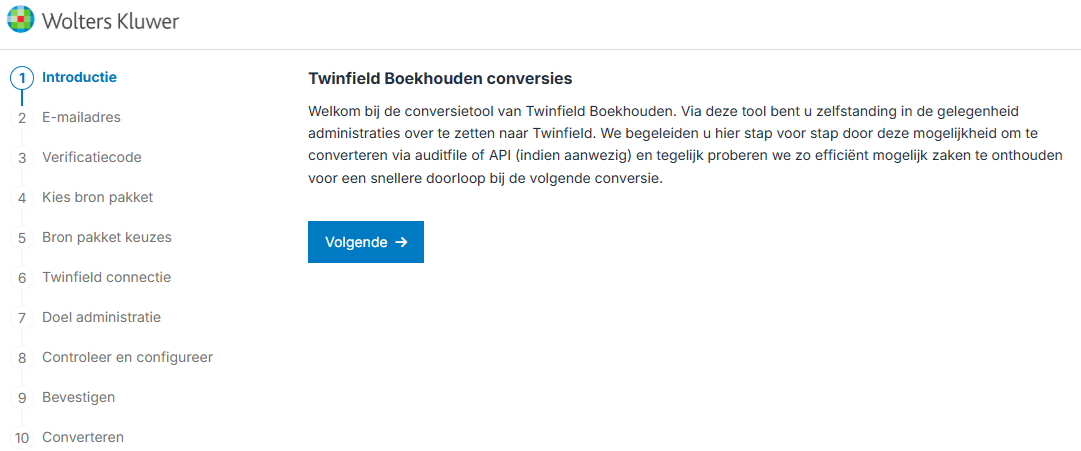1081x451 pixels.
Task: Click step number 3 indicator
Action: click(x=22, y=158)
